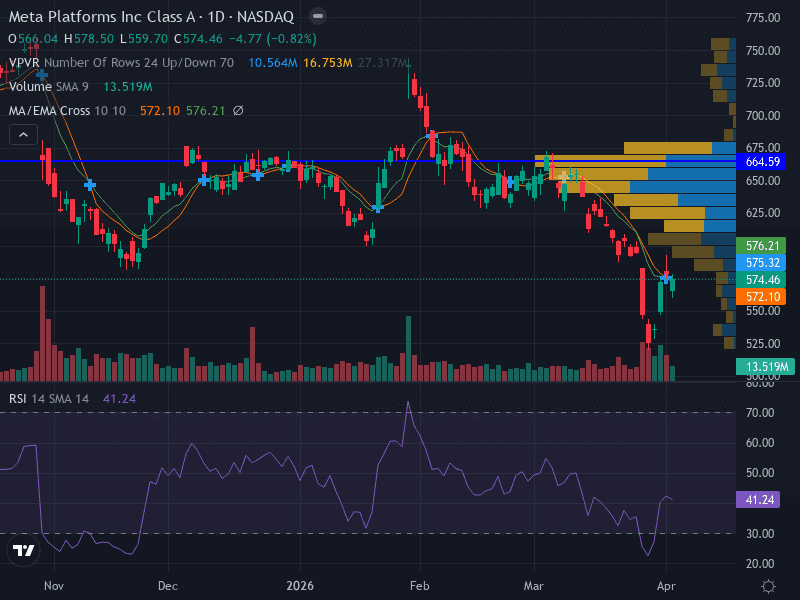Viewport: 800px width, 600px height.
Task: Click the purple 41.24 RSI label
Action: point(759,499)
